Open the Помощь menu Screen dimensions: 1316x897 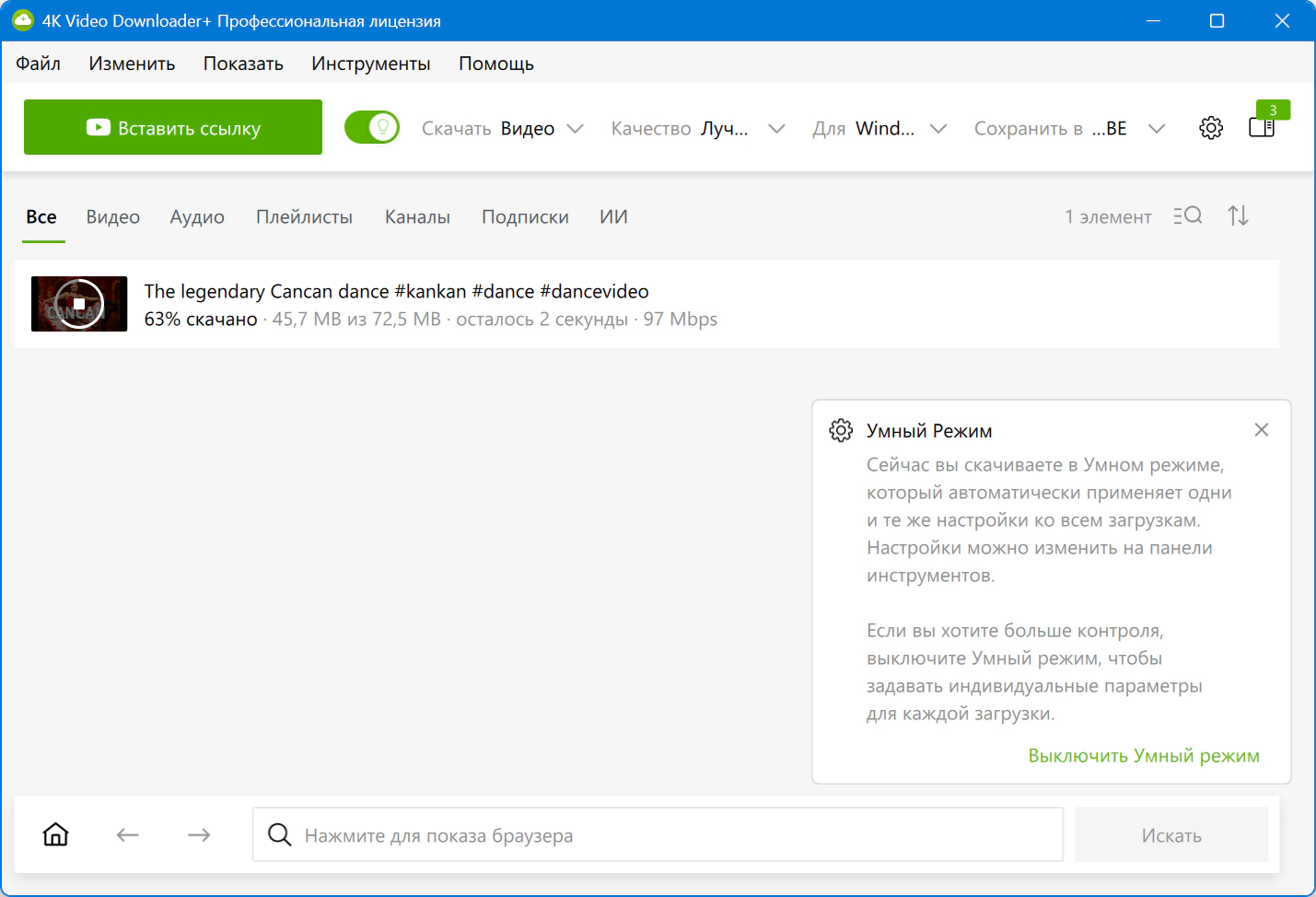[x=496, y=64]
